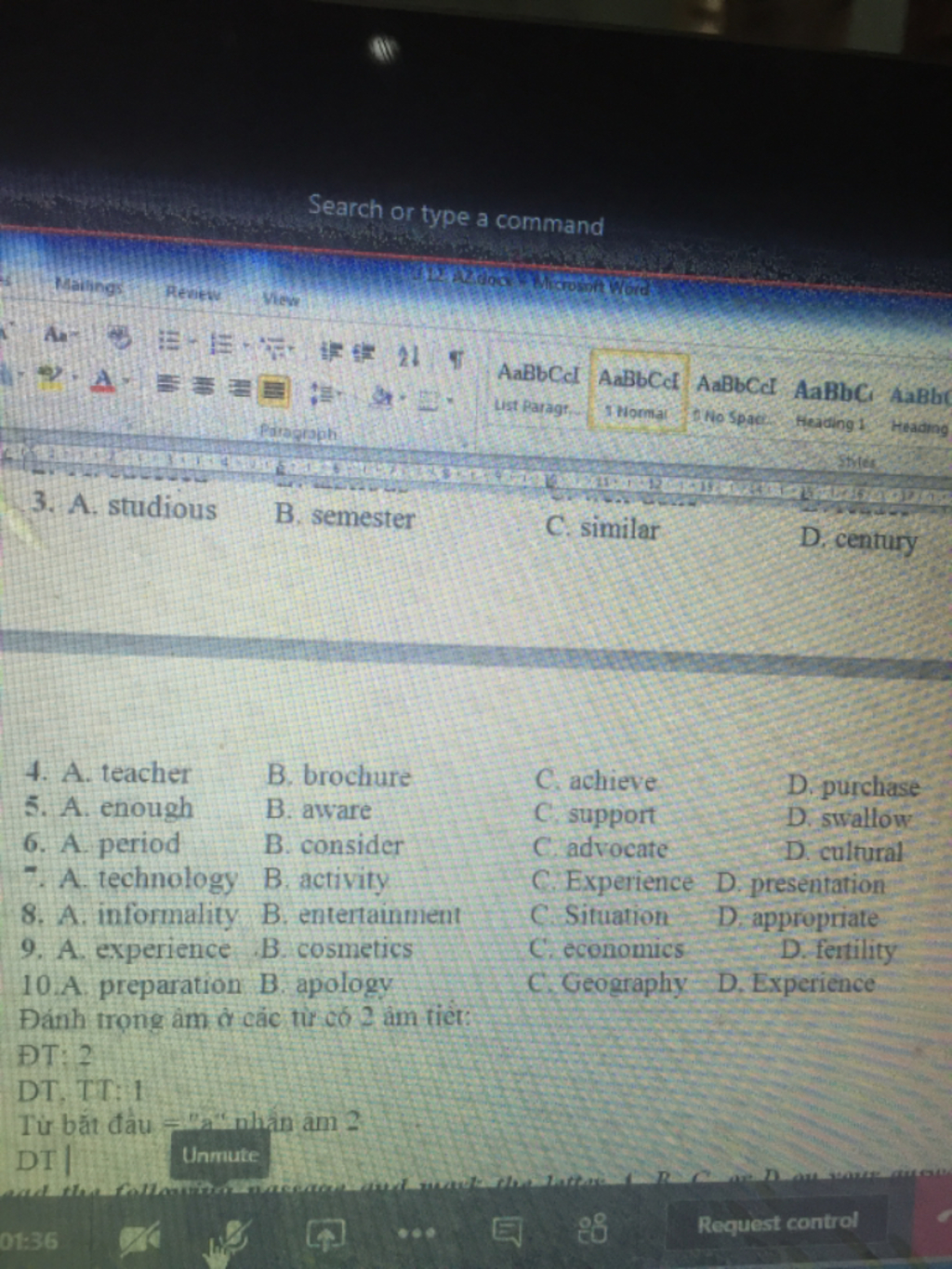Click the word "Geography" in question 10
The image size is (952, 1269).
pyautogui.click(x=624, y=983)
